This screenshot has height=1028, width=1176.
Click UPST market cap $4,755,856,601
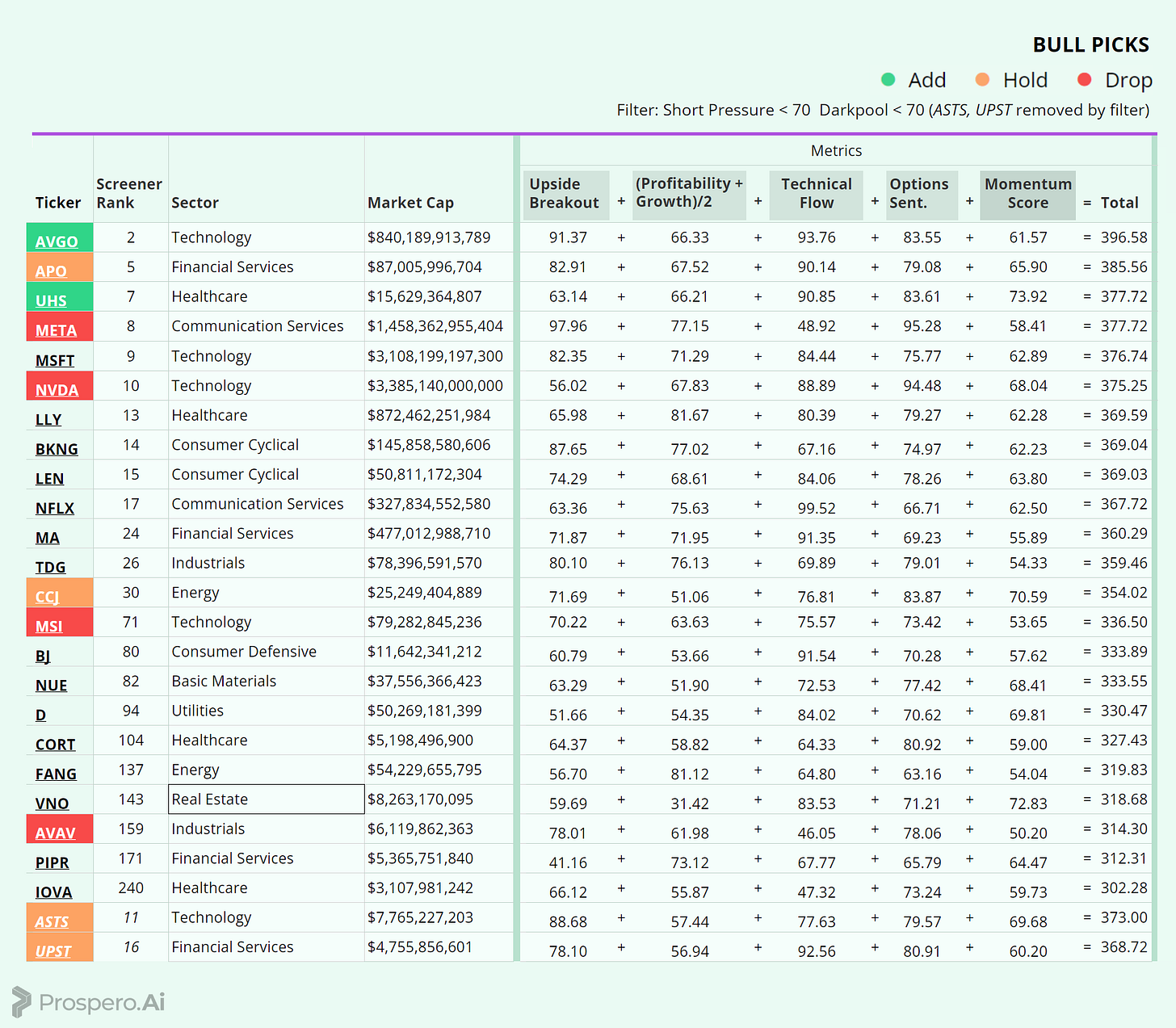pos(420,947)
